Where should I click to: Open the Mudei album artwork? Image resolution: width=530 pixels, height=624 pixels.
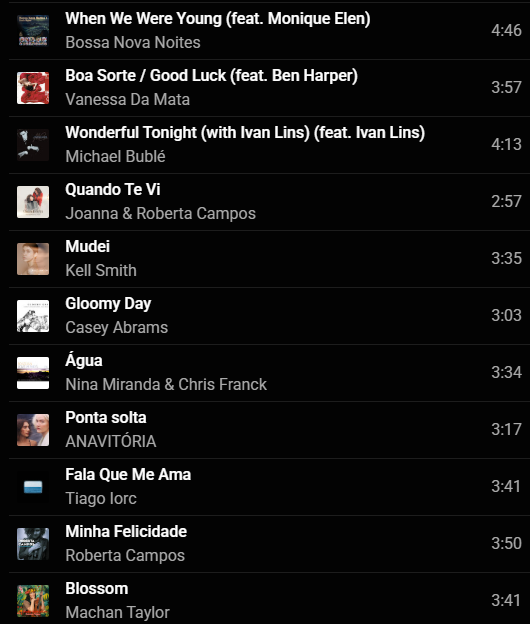(33, 259)
